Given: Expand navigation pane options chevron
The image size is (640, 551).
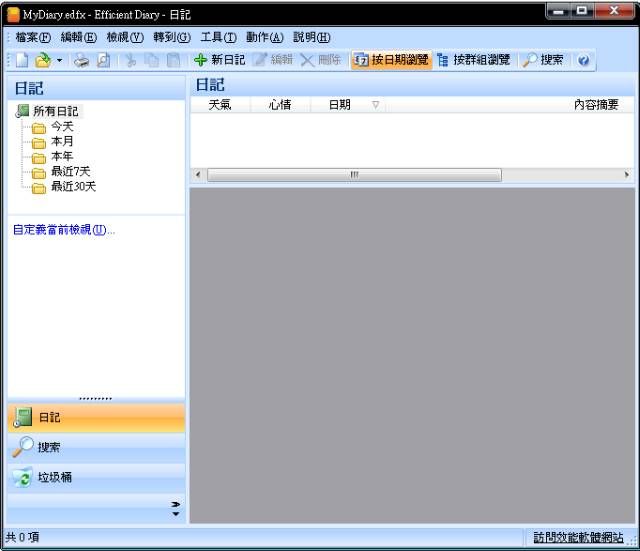Looking at the screenshot, I should pos(175,508).
